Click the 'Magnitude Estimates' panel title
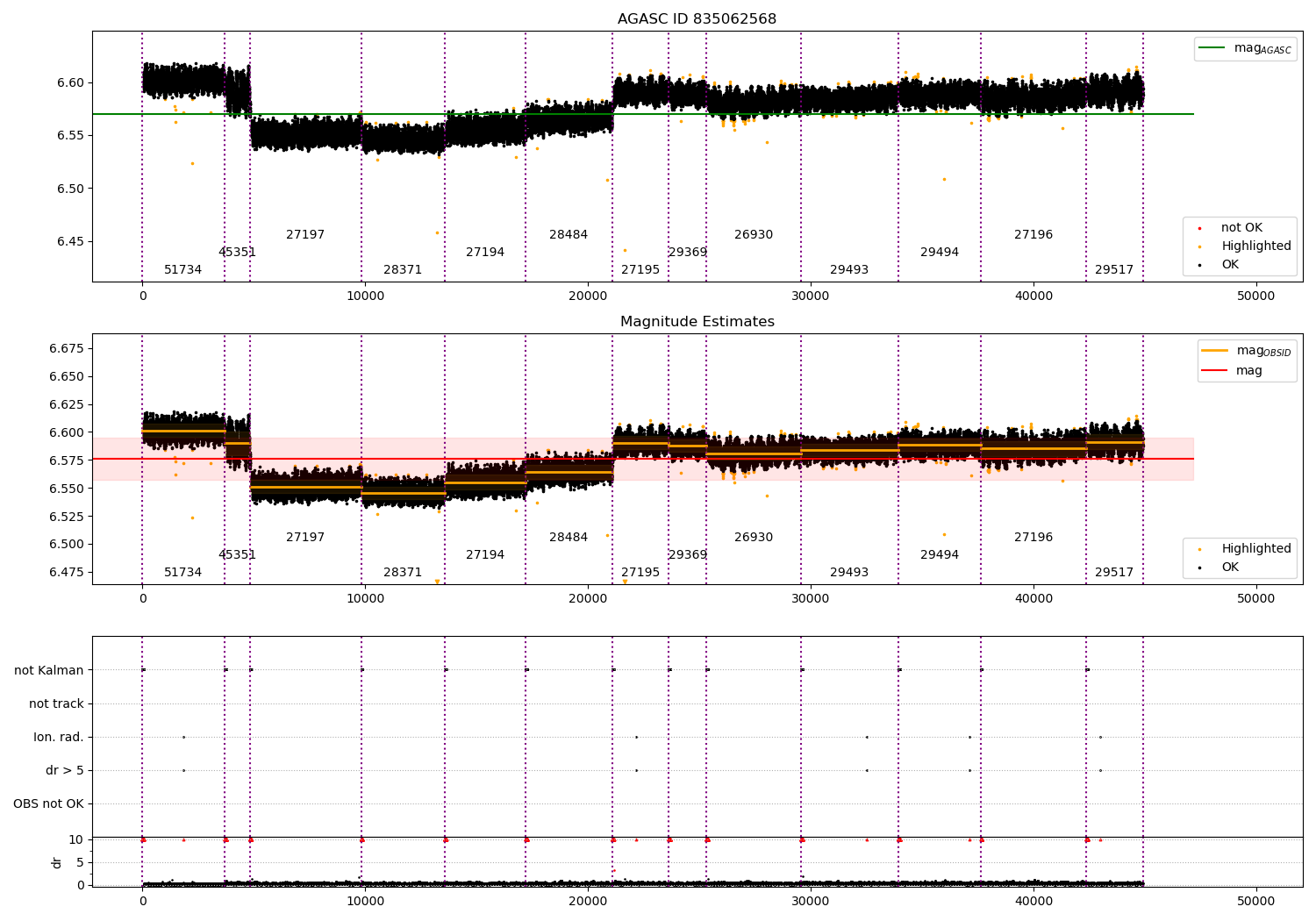This screenshot has height=921, width=1316. point(697,322)
